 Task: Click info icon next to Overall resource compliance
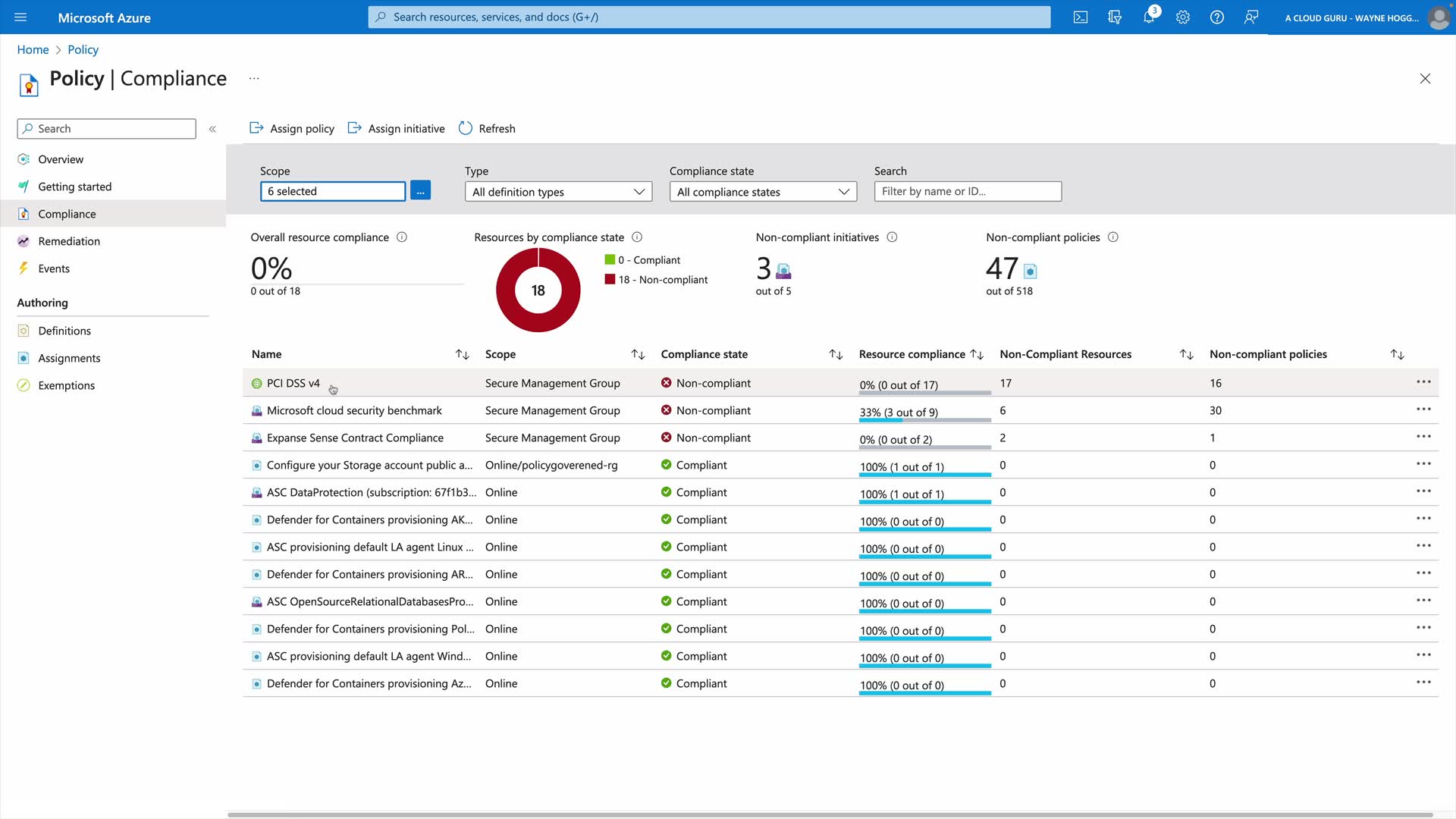pyautogui.click(x=402, y=237)
